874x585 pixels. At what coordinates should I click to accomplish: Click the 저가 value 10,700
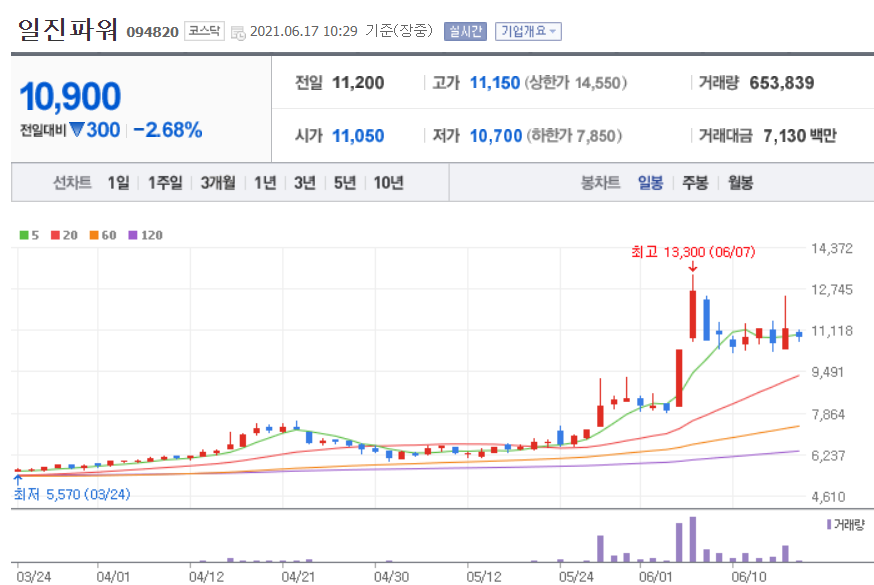pyautogui.click(x=496, y=136)
